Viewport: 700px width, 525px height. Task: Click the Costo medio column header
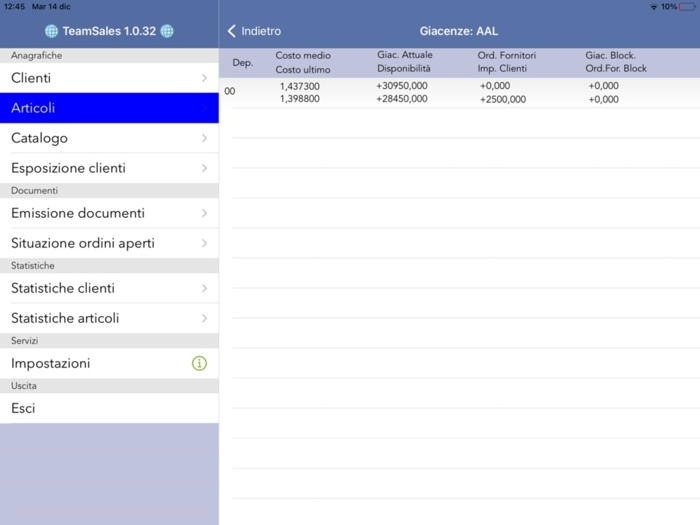[303, 55]
